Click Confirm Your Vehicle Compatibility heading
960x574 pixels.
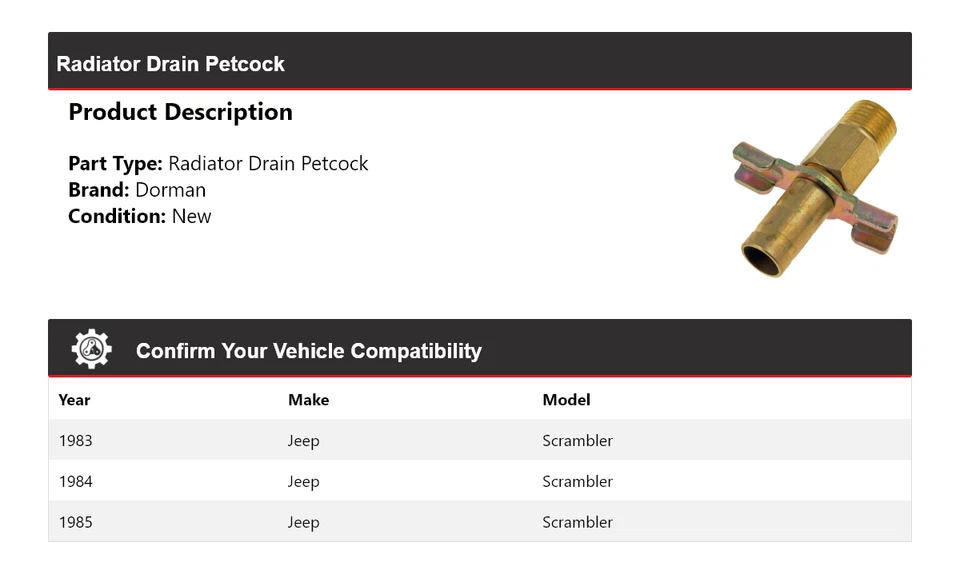coord(308,351)
